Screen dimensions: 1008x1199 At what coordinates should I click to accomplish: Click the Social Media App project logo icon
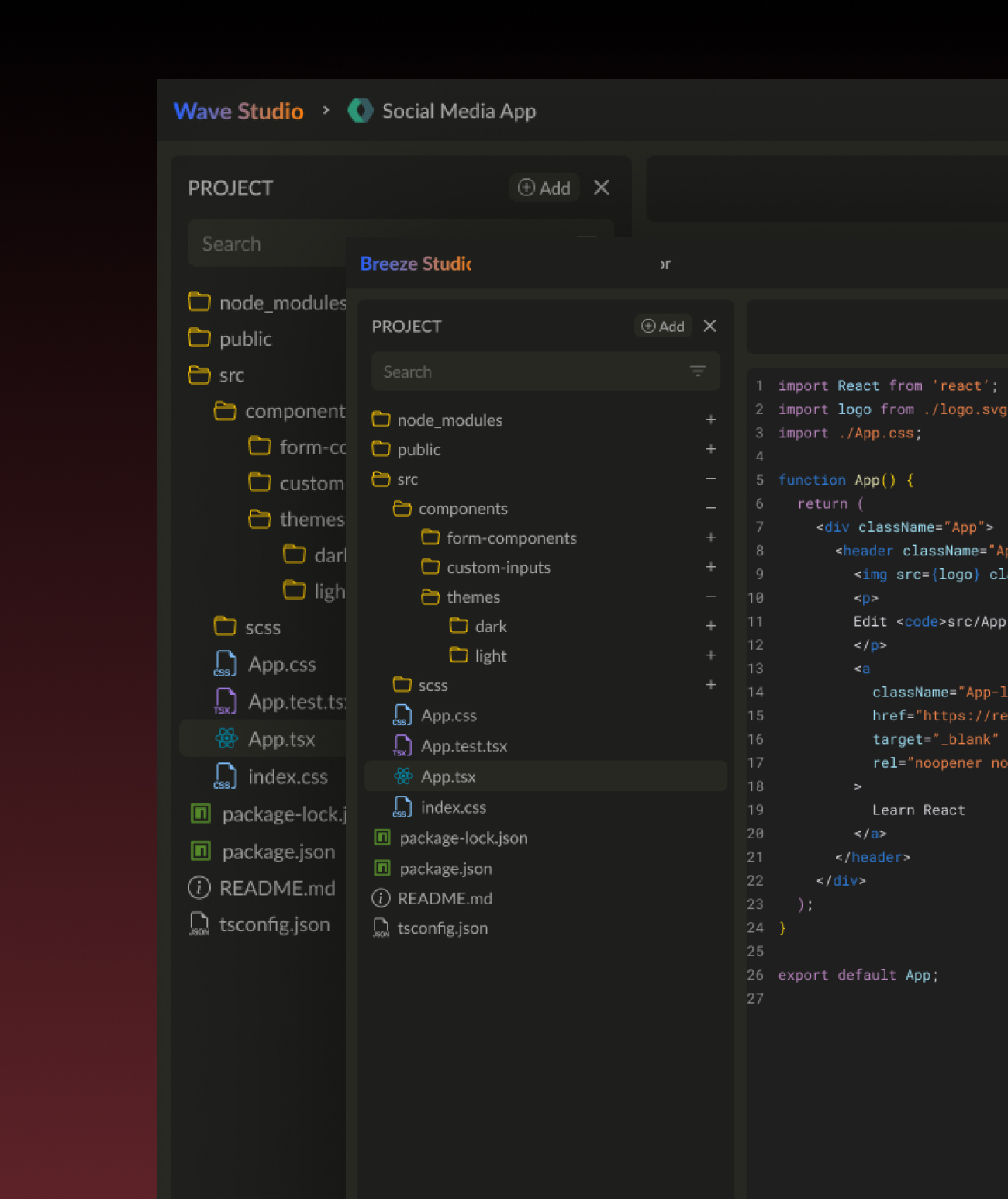tap(360, 110)
